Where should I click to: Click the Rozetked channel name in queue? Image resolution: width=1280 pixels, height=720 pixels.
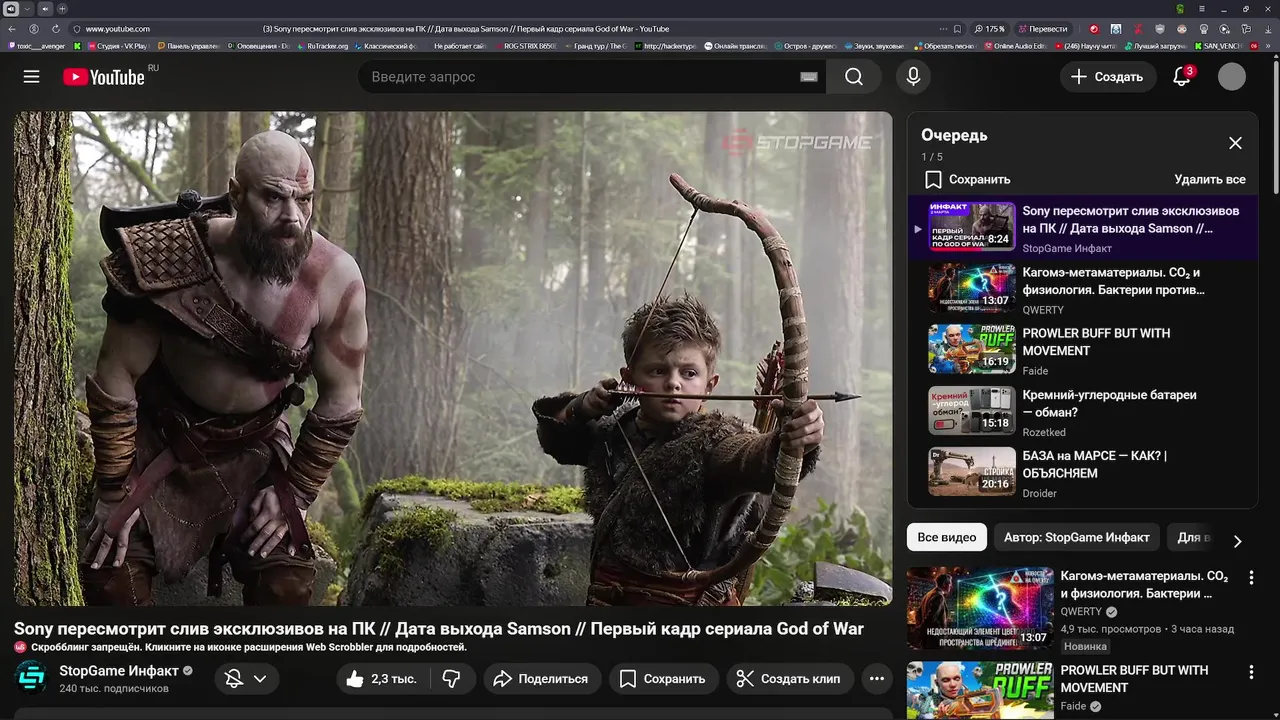(x=1044, y=432)
